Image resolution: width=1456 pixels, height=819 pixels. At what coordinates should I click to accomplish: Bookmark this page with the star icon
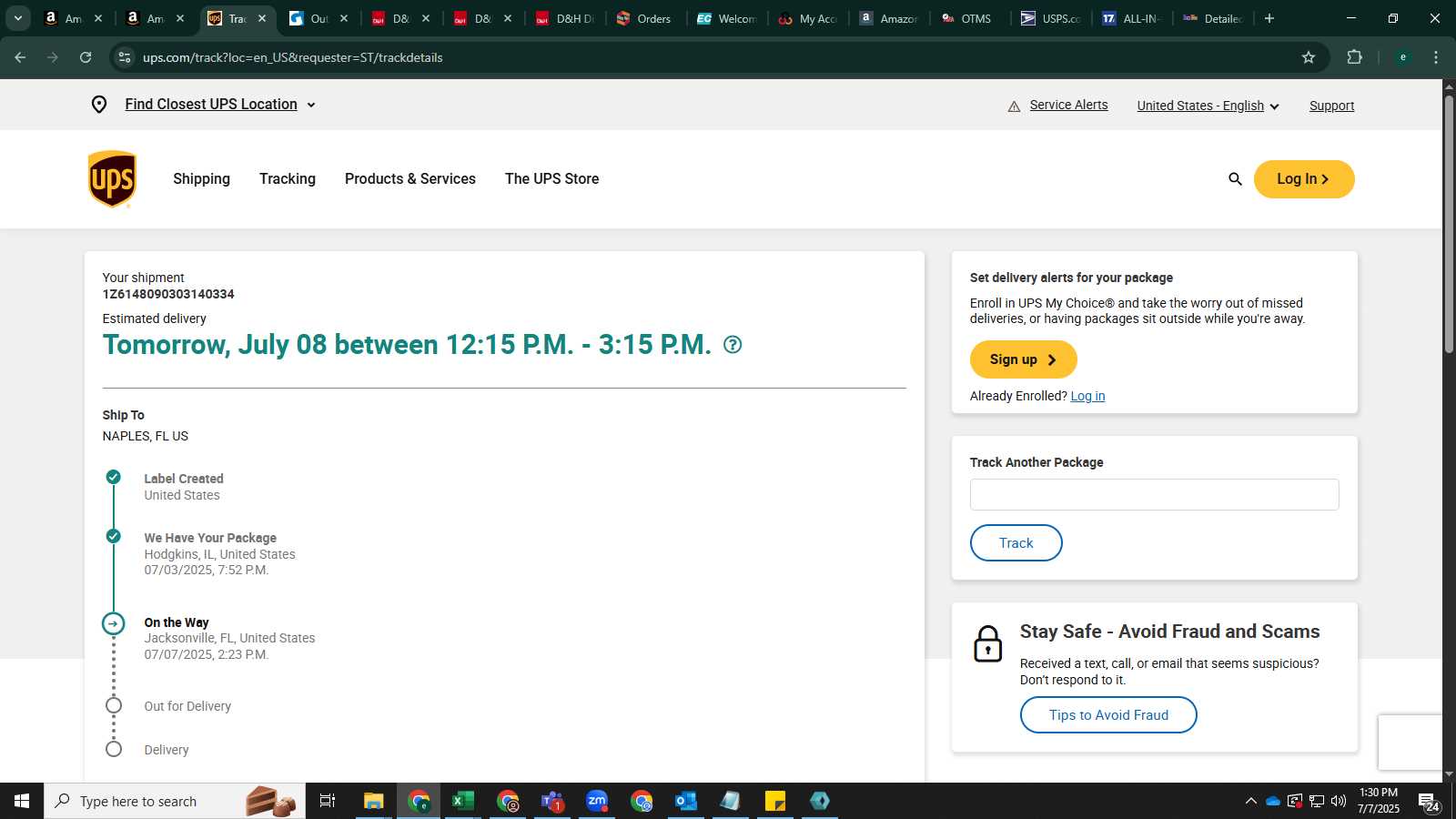pos(1309,57)
